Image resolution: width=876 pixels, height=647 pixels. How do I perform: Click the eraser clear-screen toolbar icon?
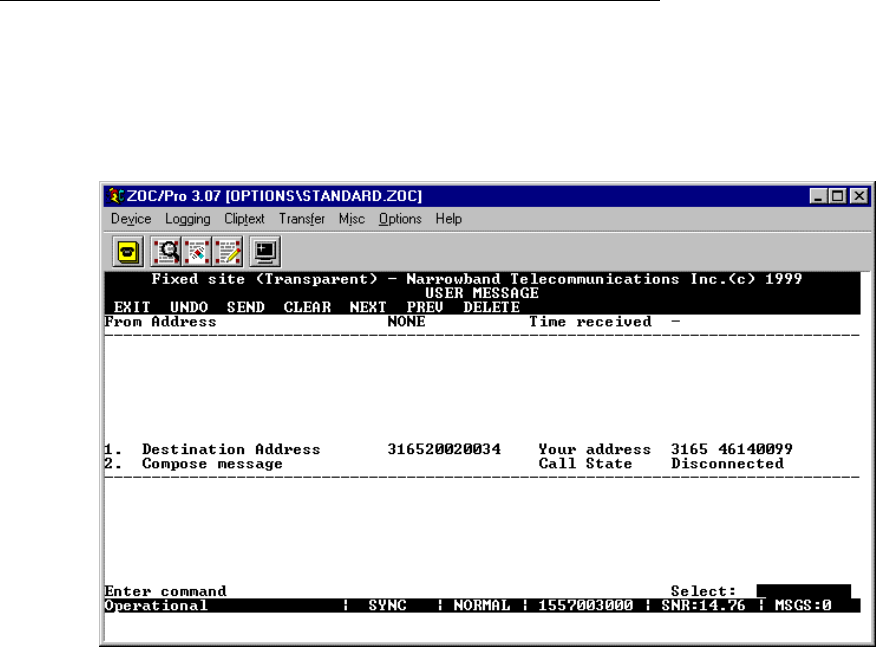pyautogui.click(x=197, y=252)
